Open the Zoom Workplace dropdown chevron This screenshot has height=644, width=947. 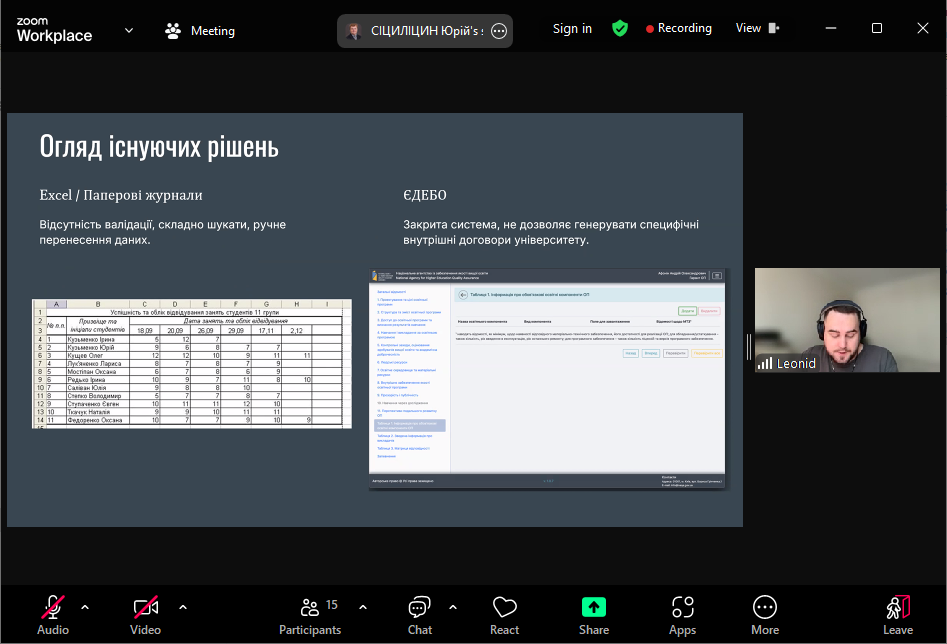[129, 30]
